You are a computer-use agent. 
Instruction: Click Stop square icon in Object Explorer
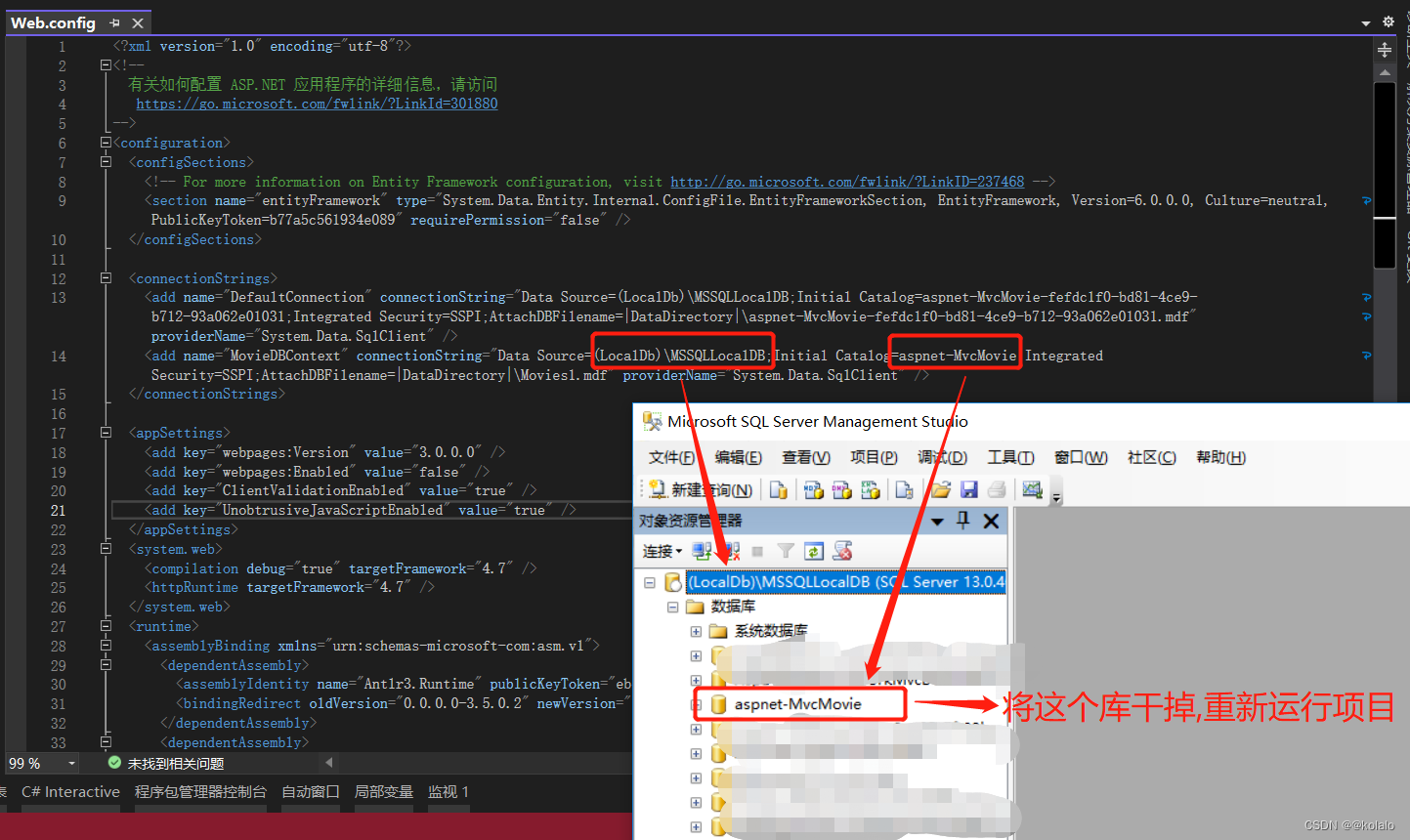click(x=757, y=551)
